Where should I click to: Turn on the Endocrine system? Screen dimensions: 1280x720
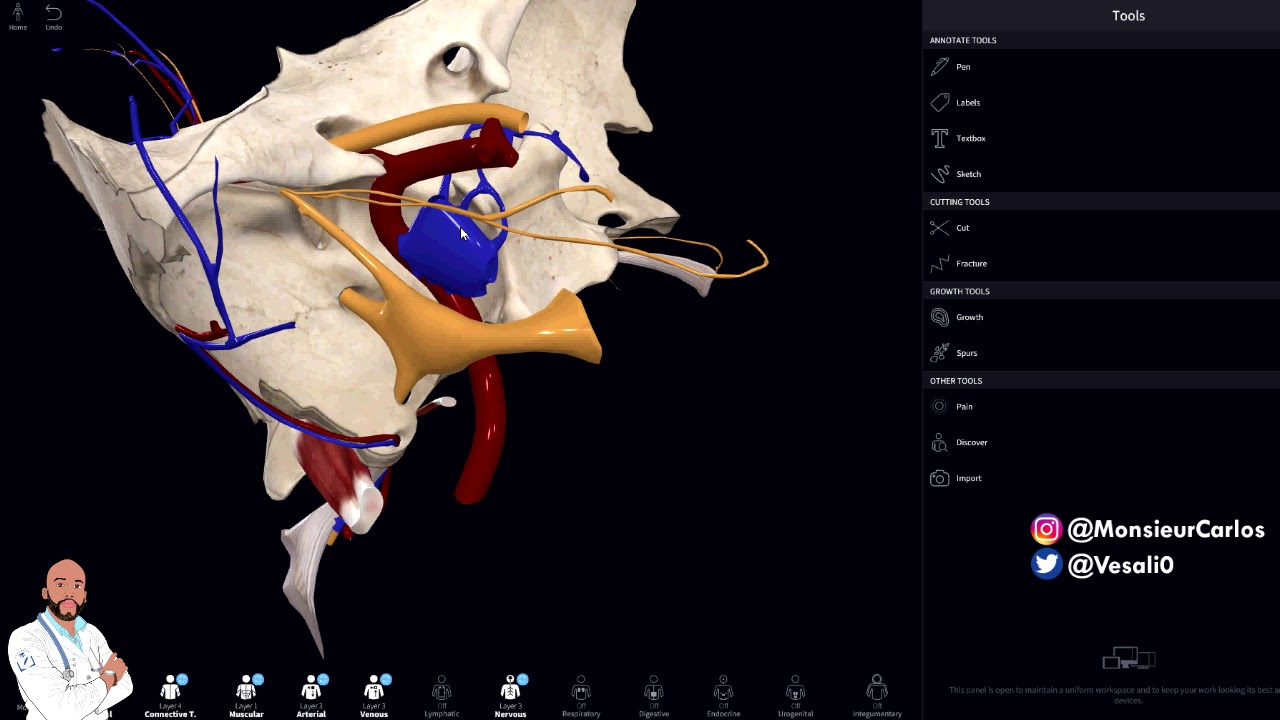tap(723, 696)
